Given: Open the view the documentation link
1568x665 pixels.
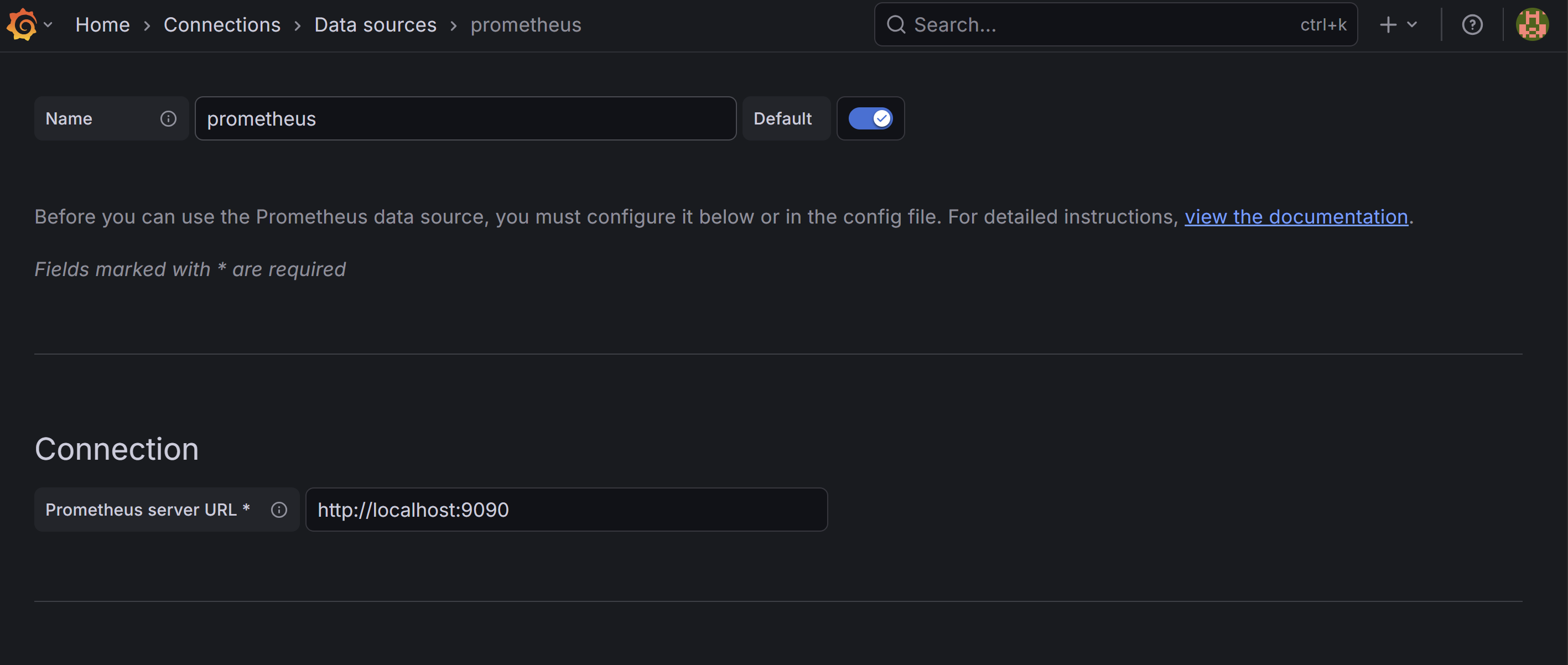Looking at the screenshot, I should click(1296, 217).
